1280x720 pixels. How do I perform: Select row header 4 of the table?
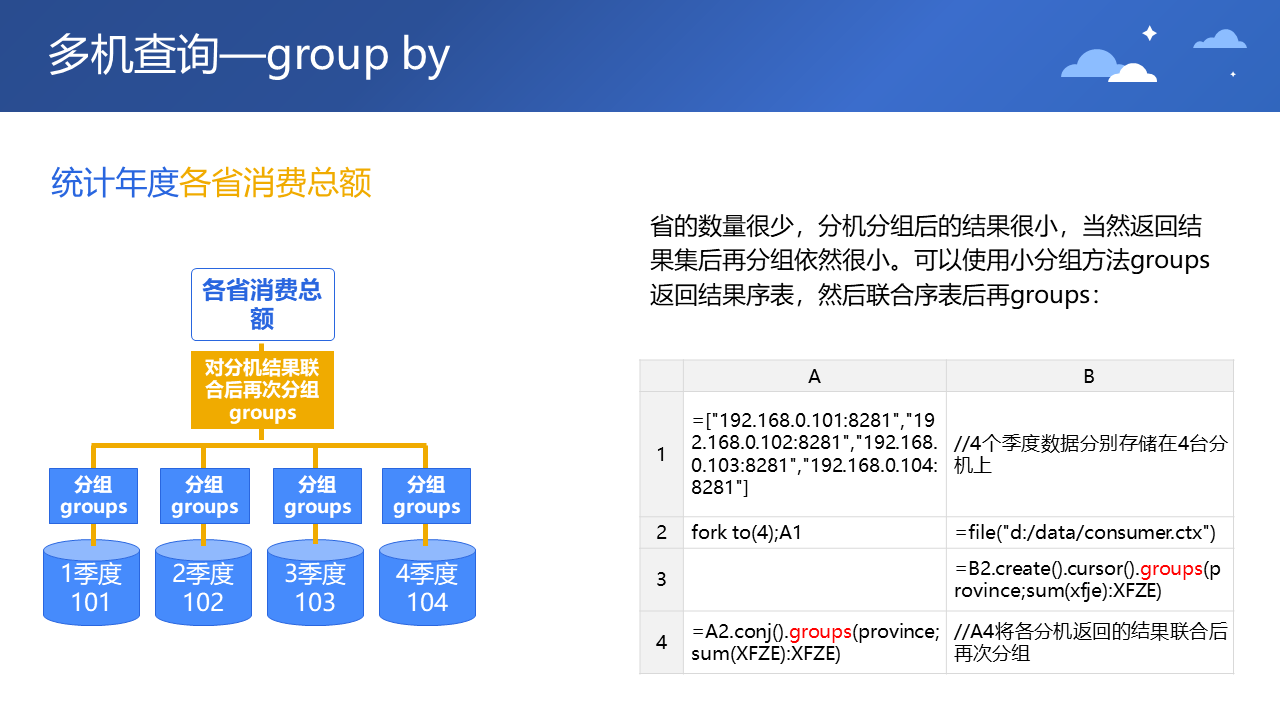(x=661, y=642)
